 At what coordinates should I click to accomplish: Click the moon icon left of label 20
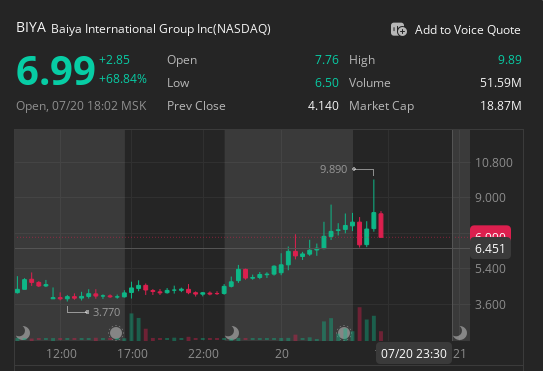[232, 333]
